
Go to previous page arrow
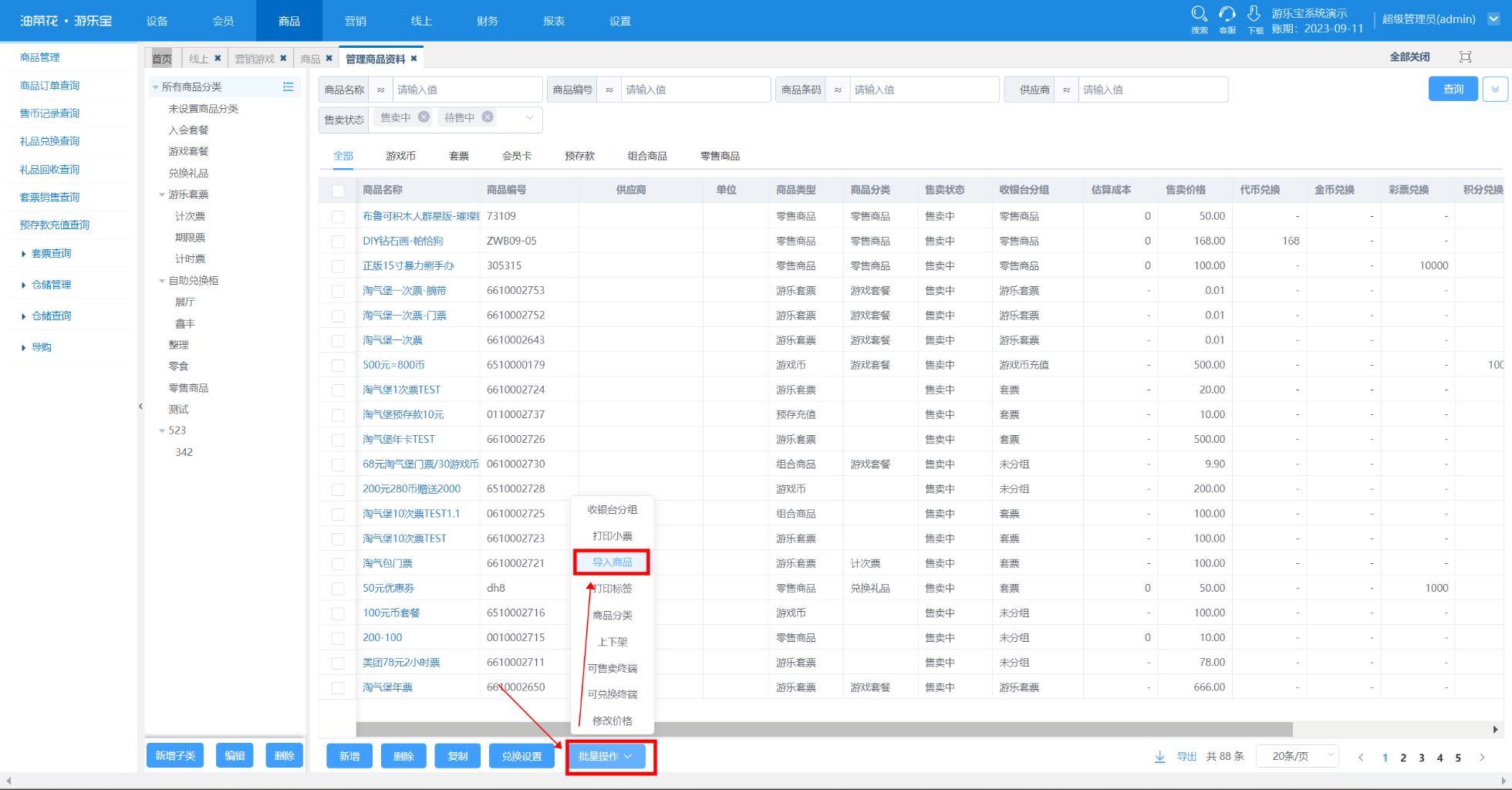point(1361,758)
